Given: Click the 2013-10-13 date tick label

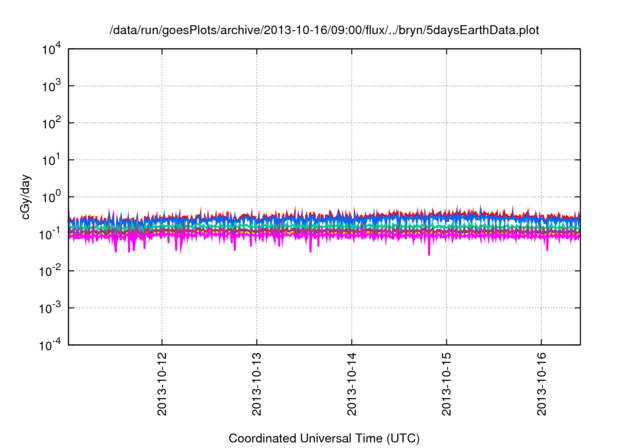Looking at the screenshot, I should pos(256,384).
